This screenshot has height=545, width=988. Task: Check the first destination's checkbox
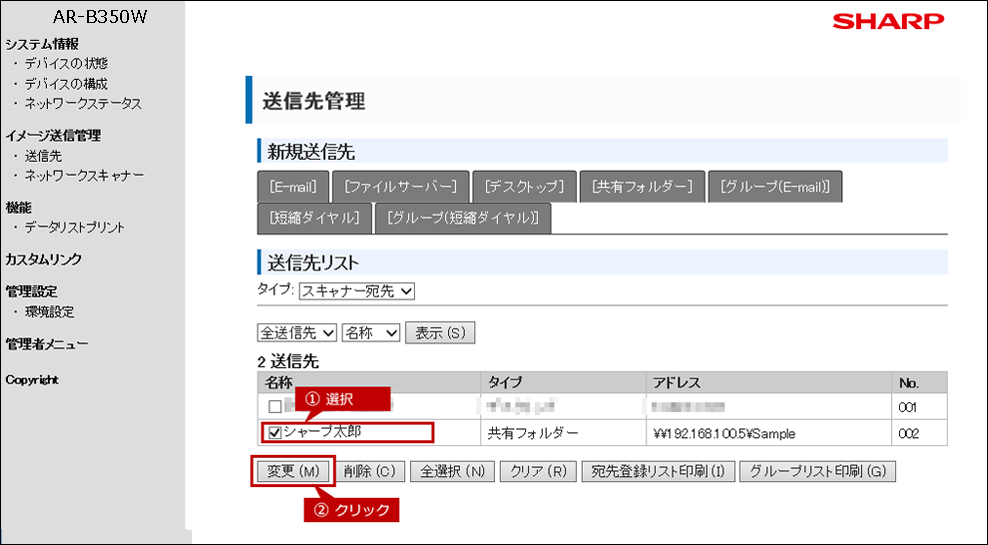click(275, 406)
